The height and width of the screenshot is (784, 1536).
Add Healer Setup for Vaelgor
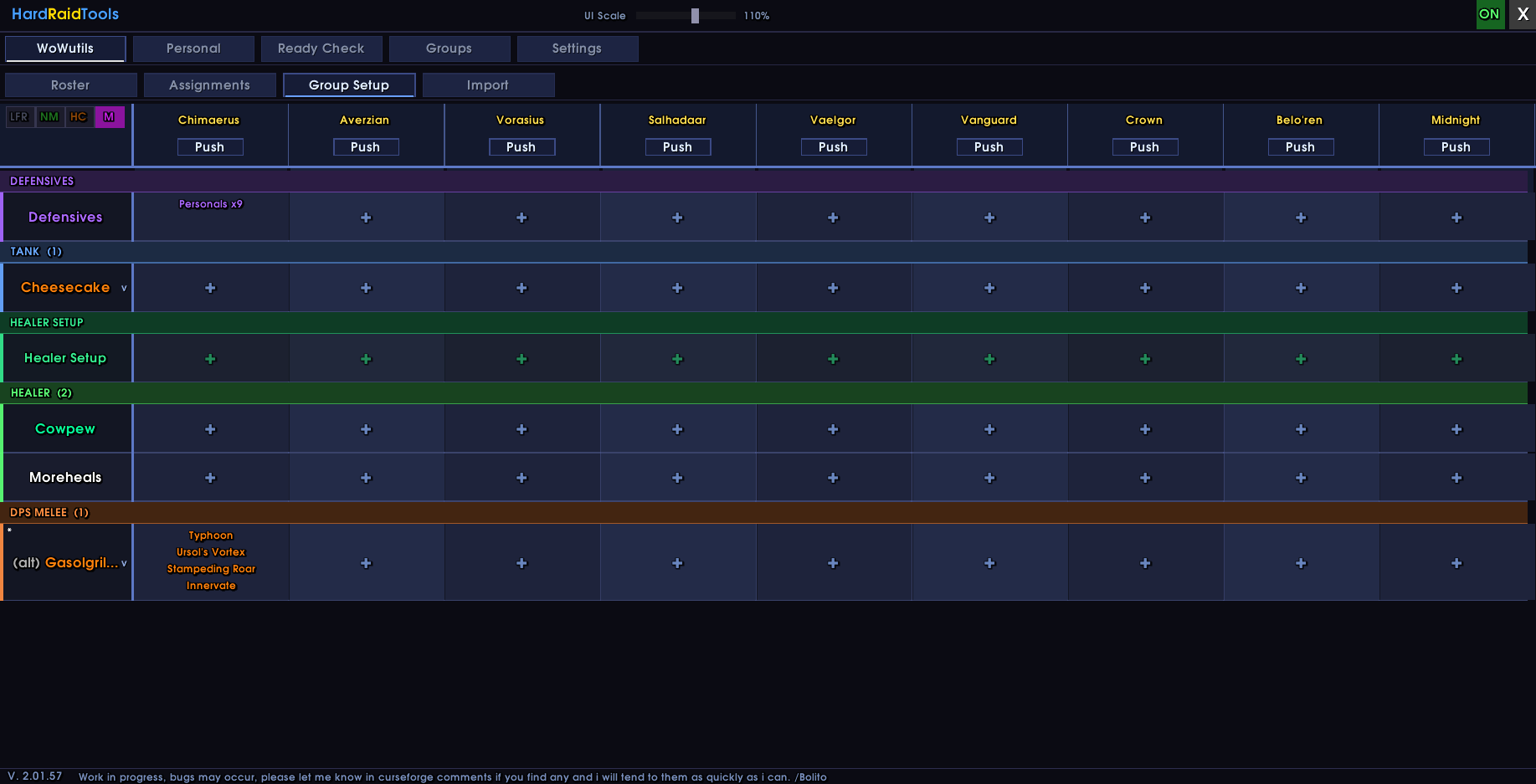(x=833, y=359)
